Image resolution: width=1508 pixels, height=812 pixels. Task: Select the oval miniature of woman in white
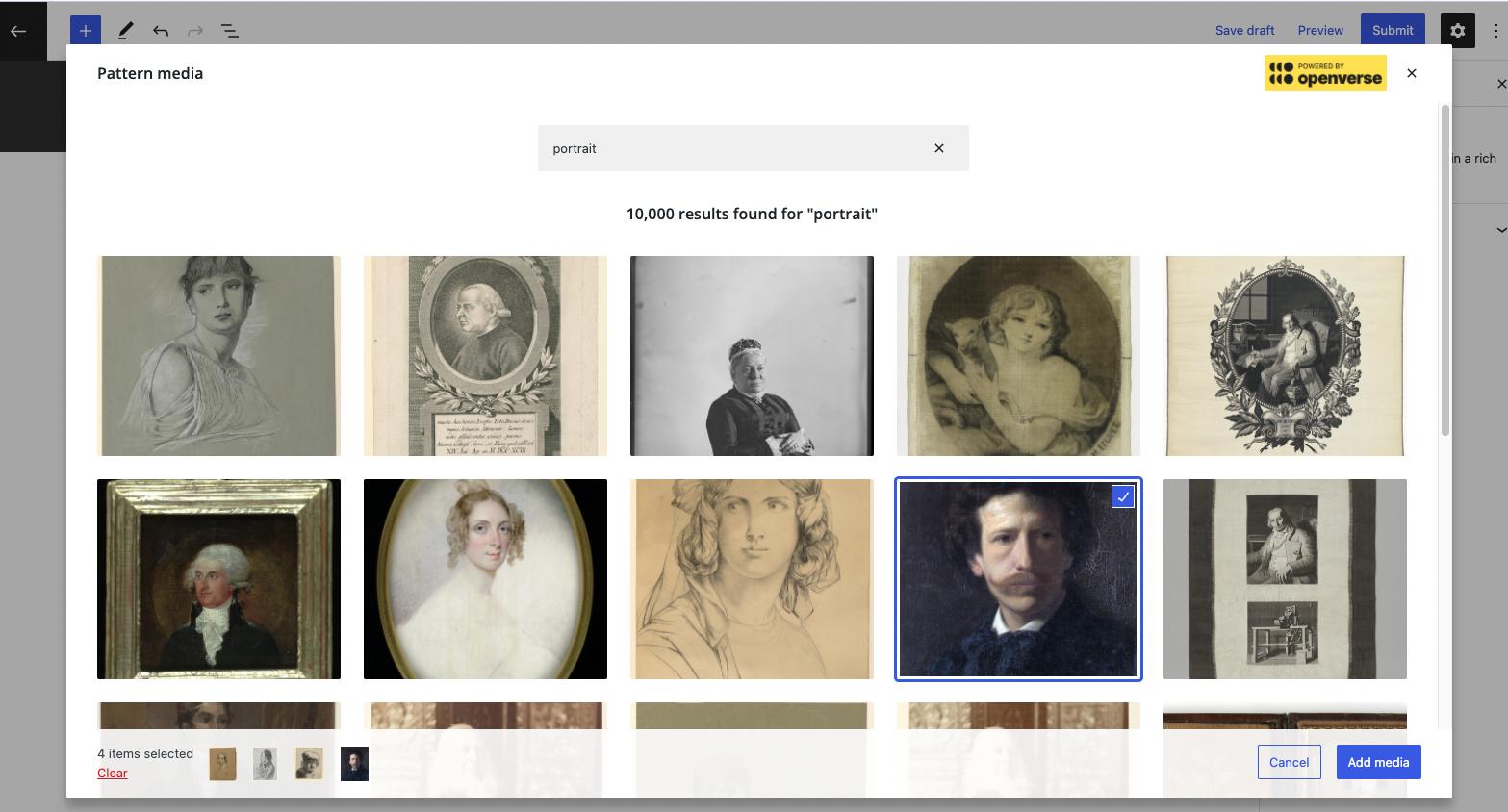(485, 579)
